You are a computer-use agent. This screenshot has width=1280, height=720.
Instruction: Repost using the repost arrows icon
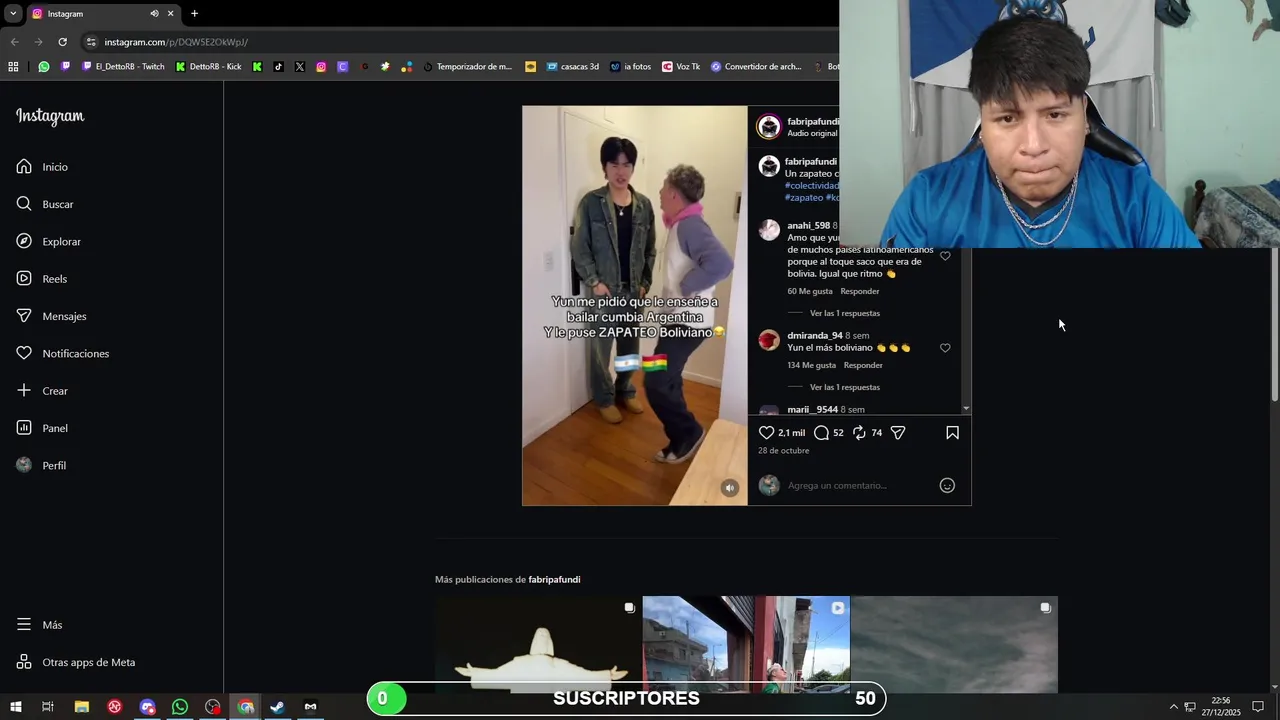tap(859, 433)
